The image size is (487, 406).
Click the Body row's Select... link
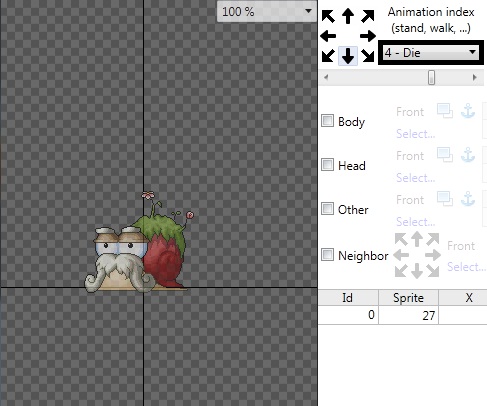415,134
